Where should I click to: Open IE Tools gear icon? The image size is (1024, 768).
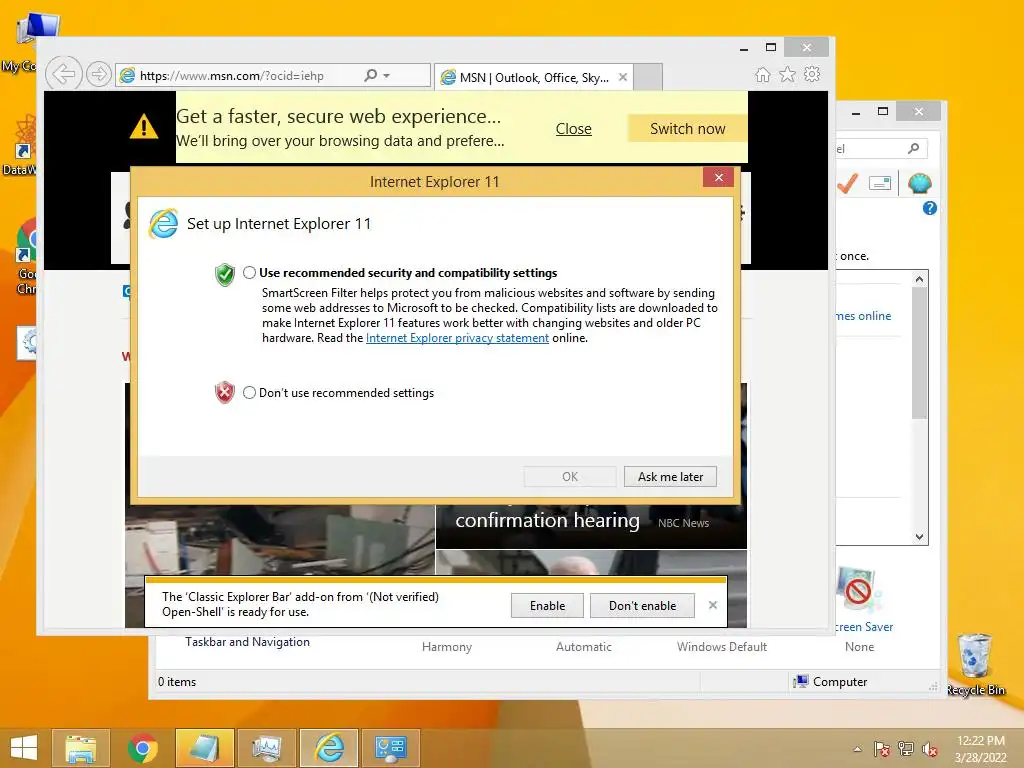coord(812,74)
